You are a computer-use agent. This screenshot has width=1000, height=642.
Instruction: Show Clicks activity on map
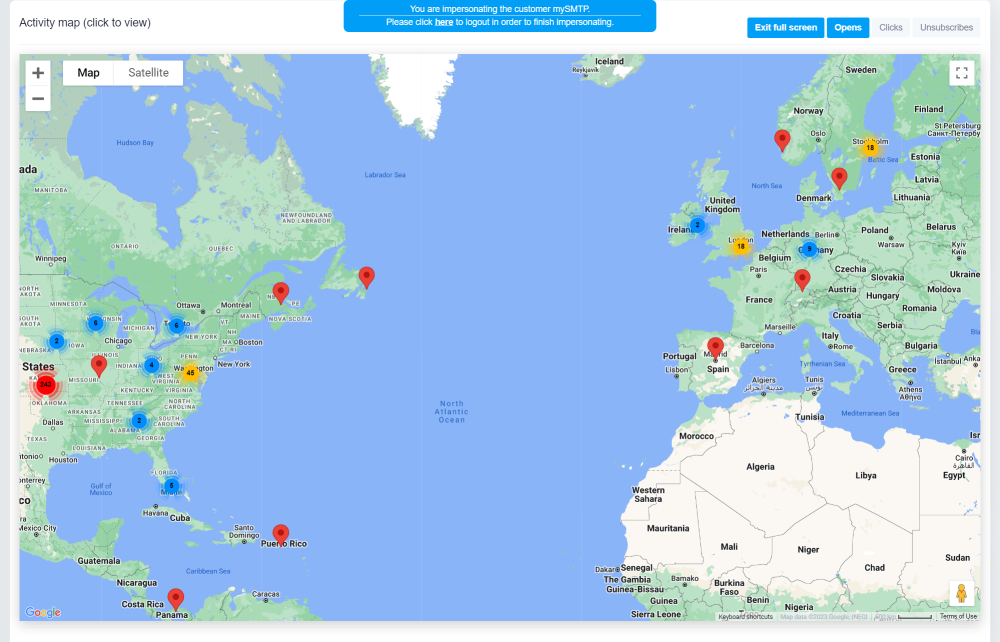tap(890, 28)
